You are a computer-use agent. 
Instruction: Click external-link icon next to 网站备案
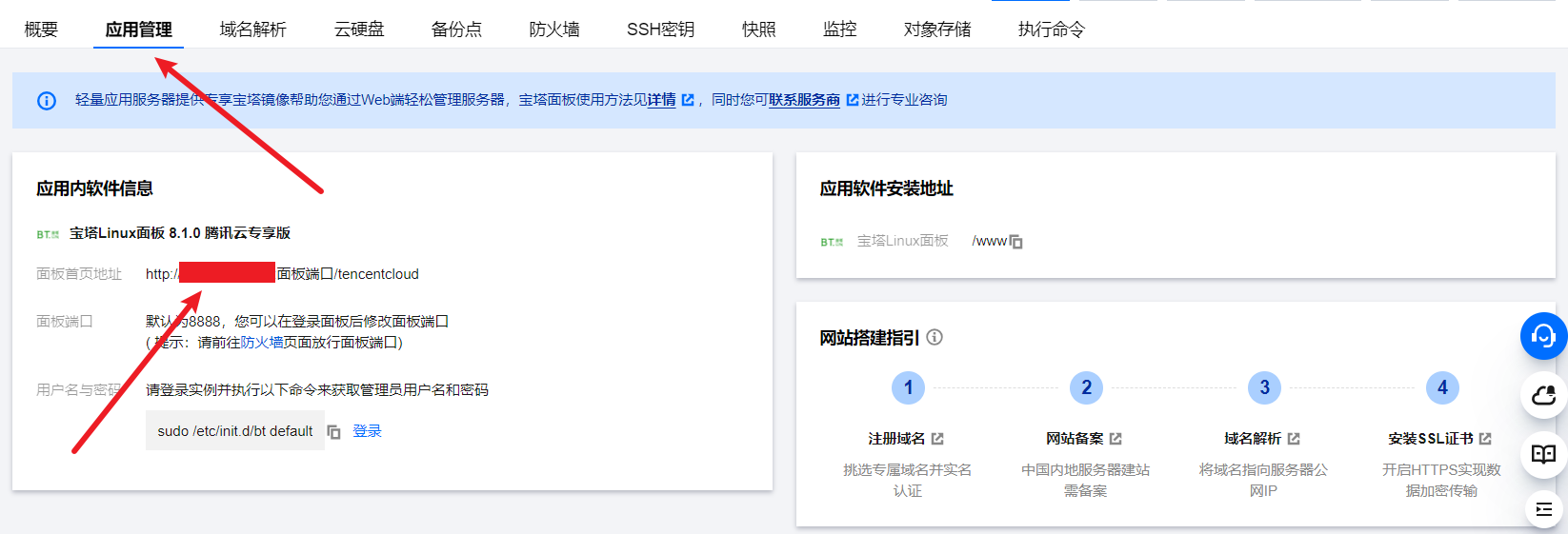click(x=1116, y=439)
